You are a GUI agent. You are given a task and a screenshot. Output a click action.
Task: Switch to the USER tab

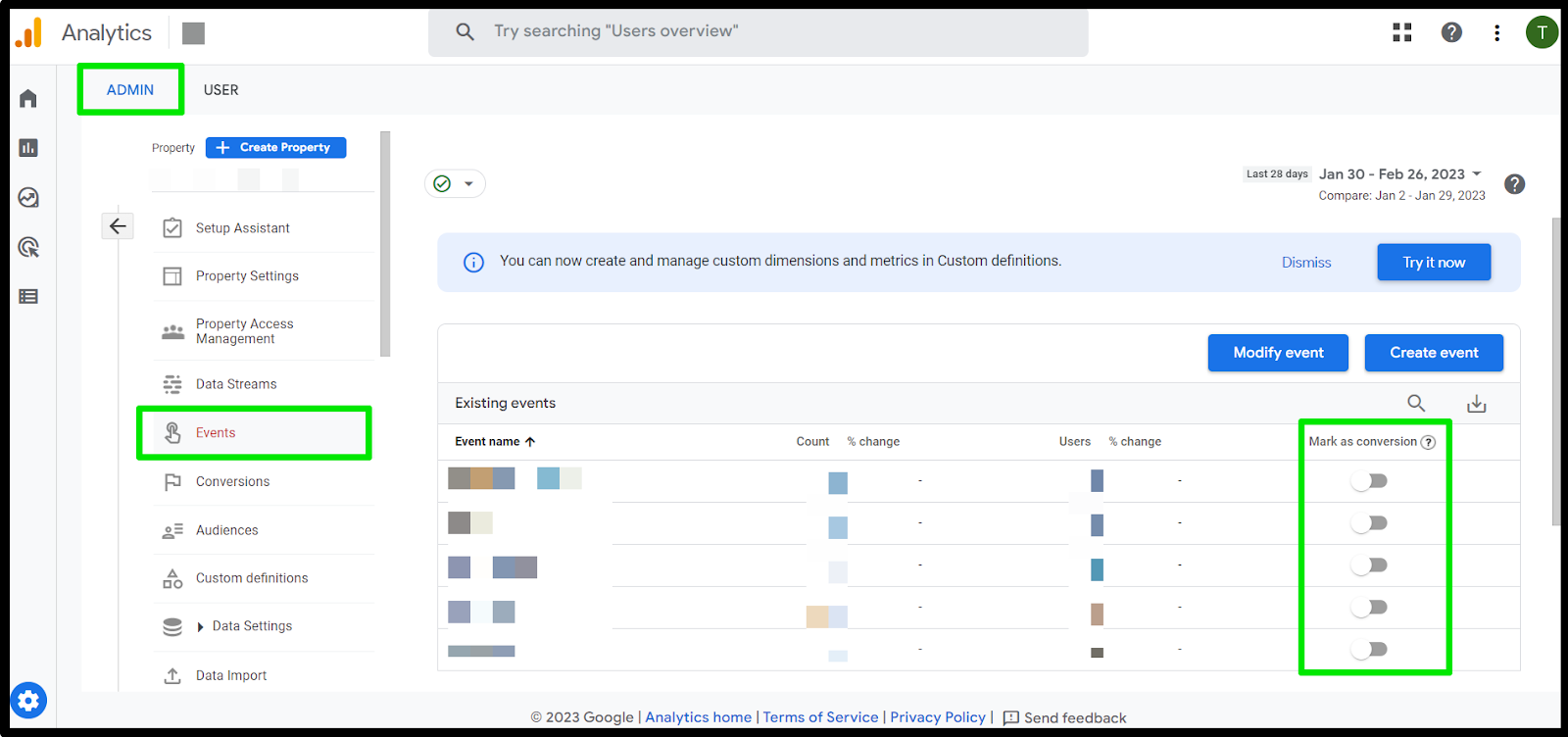click(221, 90)
